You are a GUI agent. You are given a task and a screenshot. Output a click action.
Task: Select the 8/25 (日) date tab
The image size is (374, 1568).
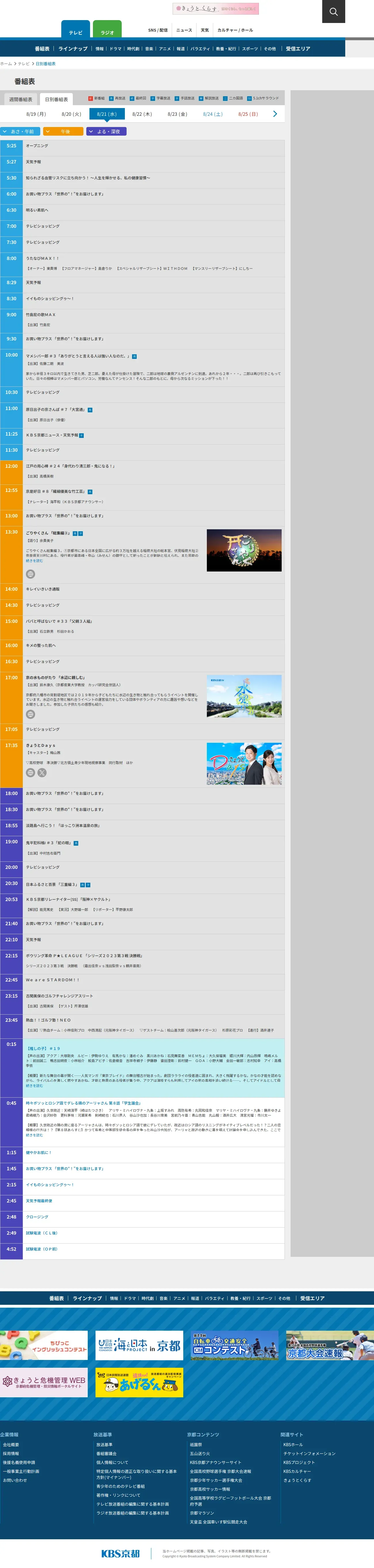pyautogui.click(x=248, y=114)
